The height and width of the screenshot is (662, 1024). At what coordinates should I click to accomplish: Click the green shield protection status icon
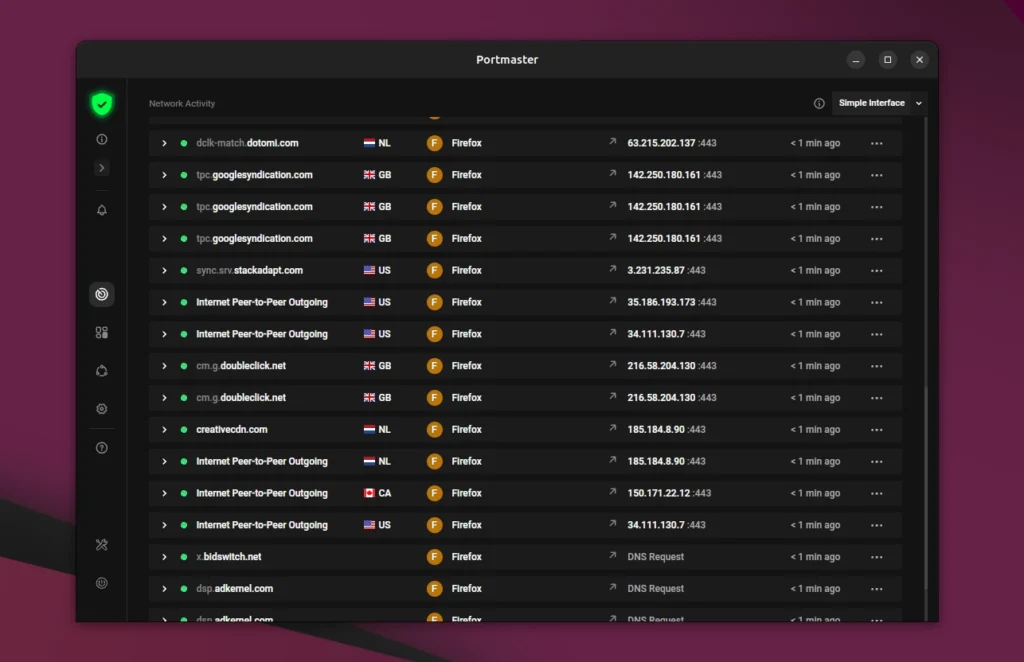pyautogui.click(x=101, y=103)
